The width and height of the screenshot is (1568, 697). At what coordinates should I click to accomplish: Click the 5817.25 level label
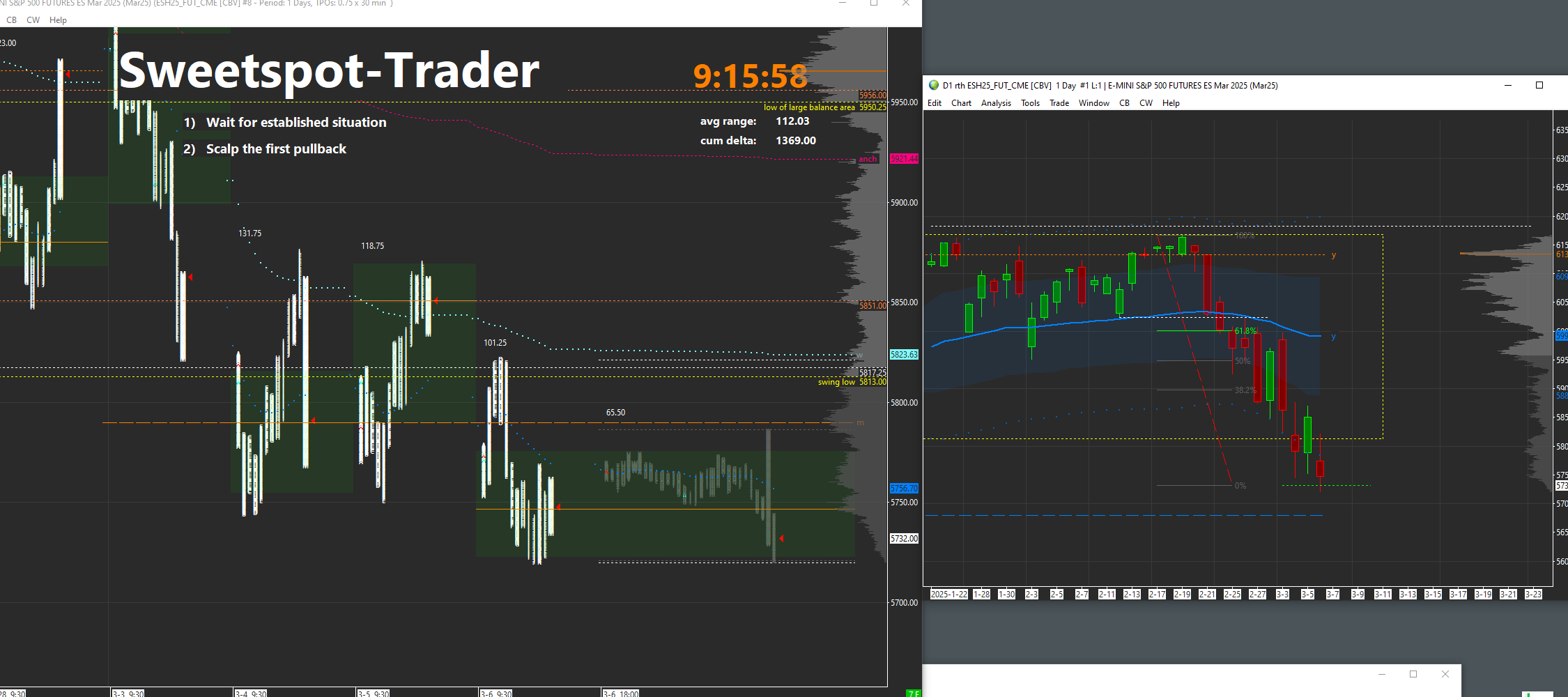pos(873,373)
